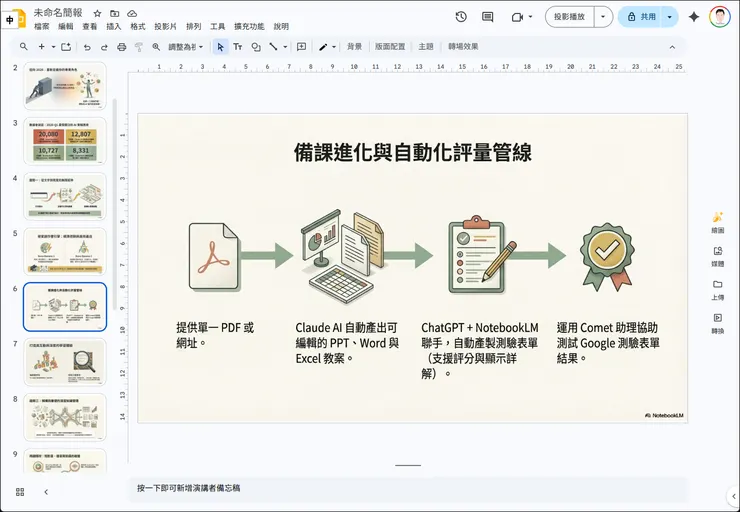Switch to grid view of slides
Screen dimensions: 740x512
pyautogui.click(x=20, y=492)
